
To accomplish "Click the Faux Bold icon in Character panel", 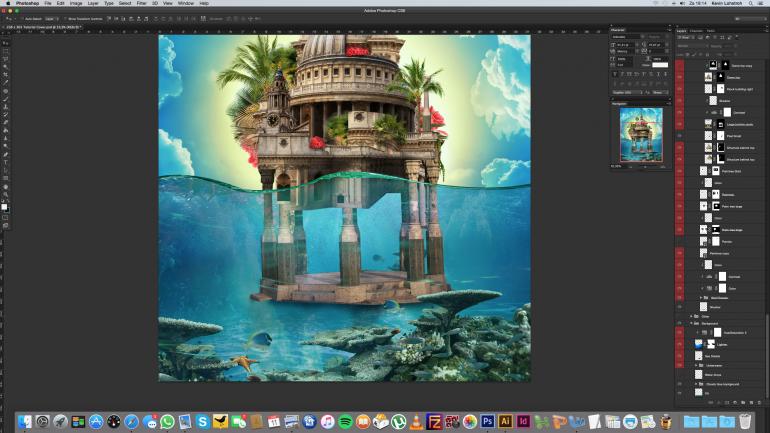I will [x=615, y=74].
